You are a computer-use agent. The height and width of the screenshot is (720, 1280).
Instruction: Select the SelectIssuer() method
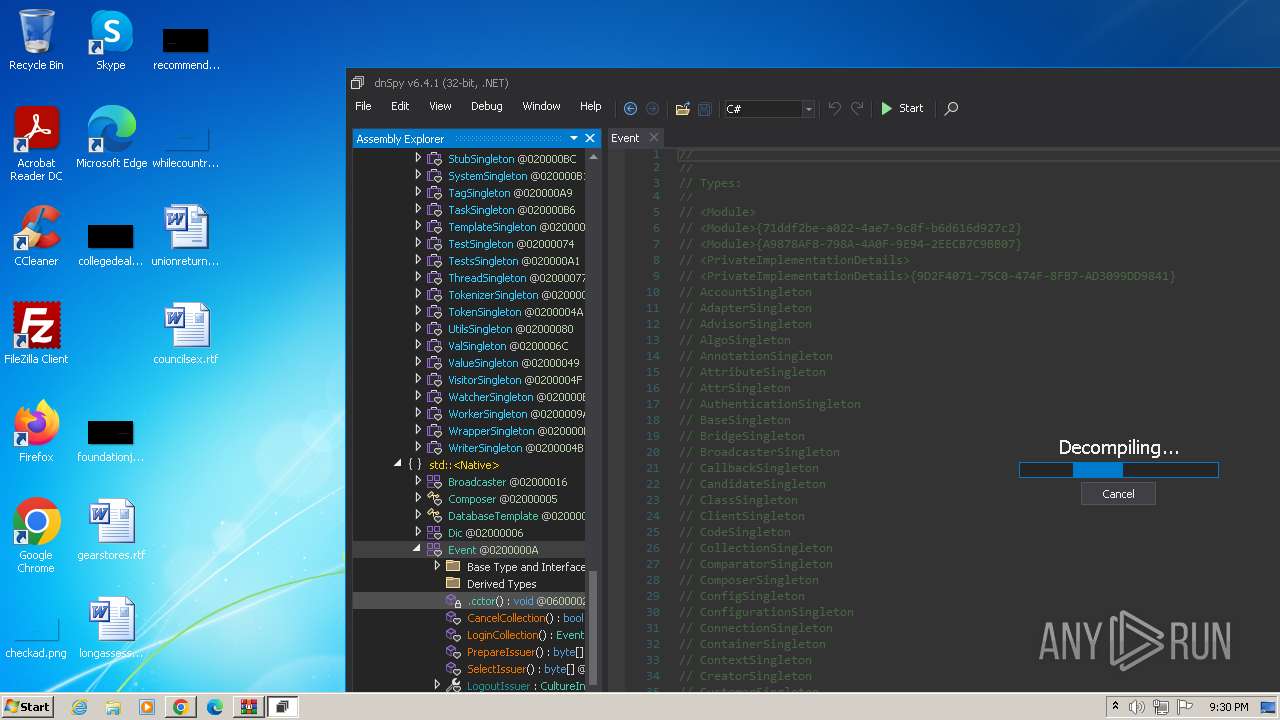(515, 669)
